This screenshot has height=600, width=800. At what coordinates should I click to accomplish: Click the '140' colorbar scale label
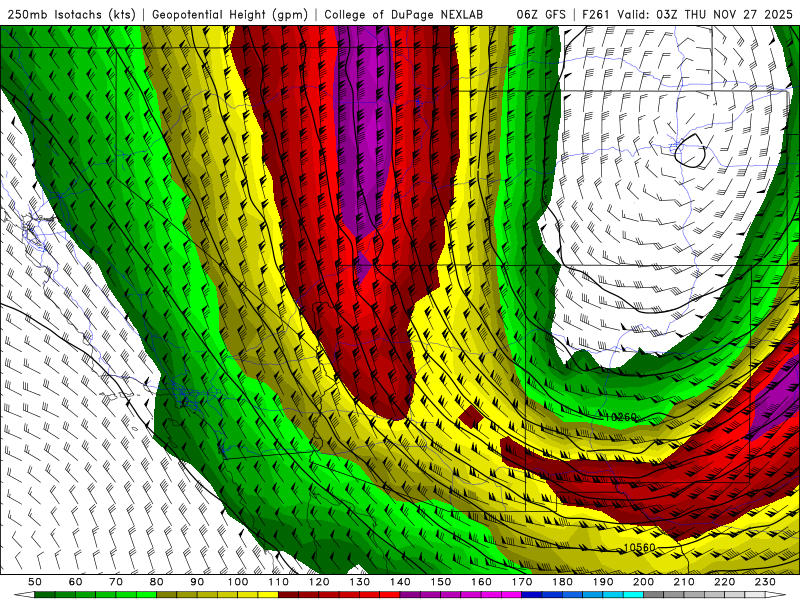tap(400, 582)
